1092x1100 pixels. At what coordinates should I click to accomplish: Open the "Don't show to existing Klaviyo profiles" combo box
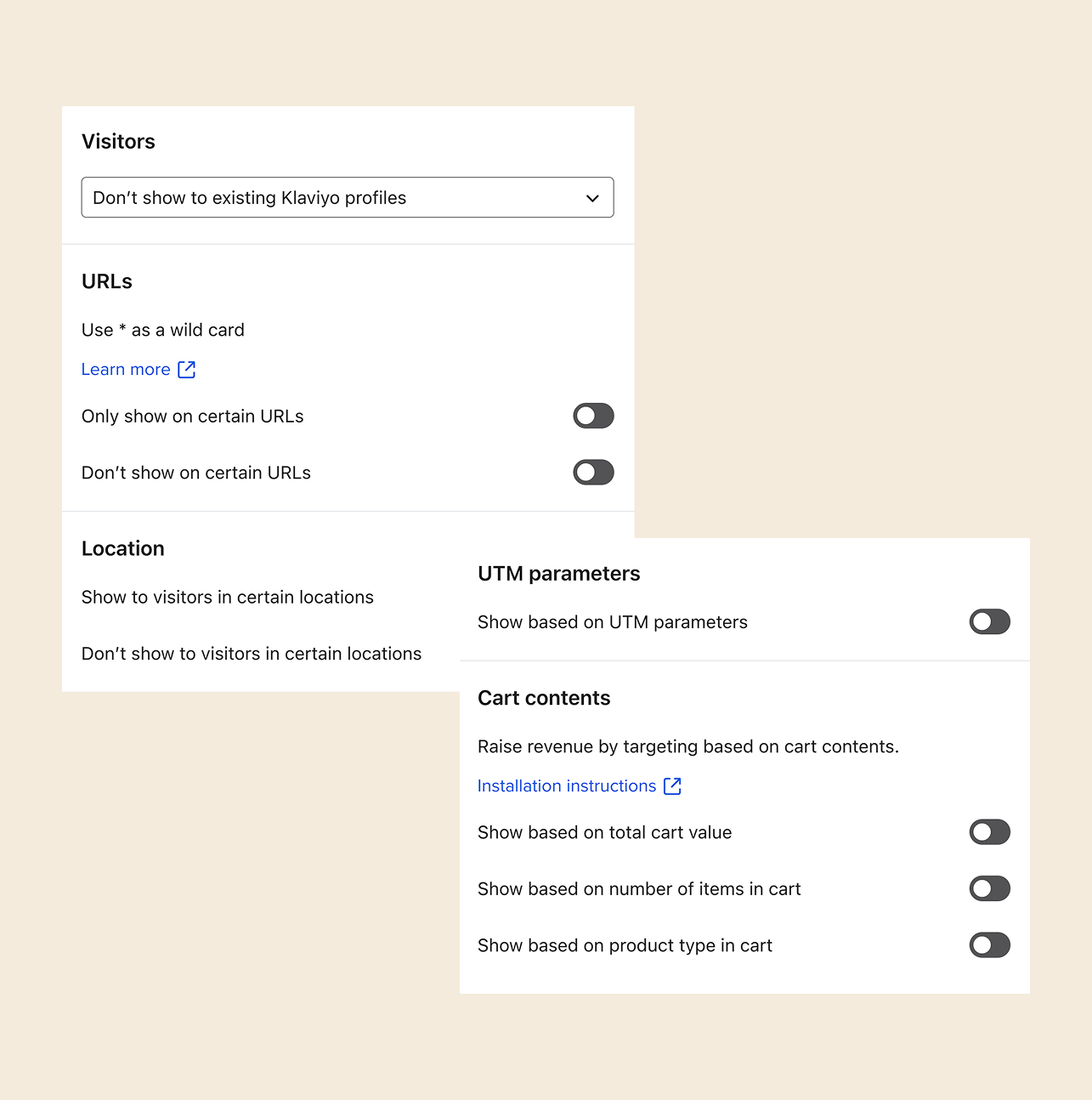[347, 198]
